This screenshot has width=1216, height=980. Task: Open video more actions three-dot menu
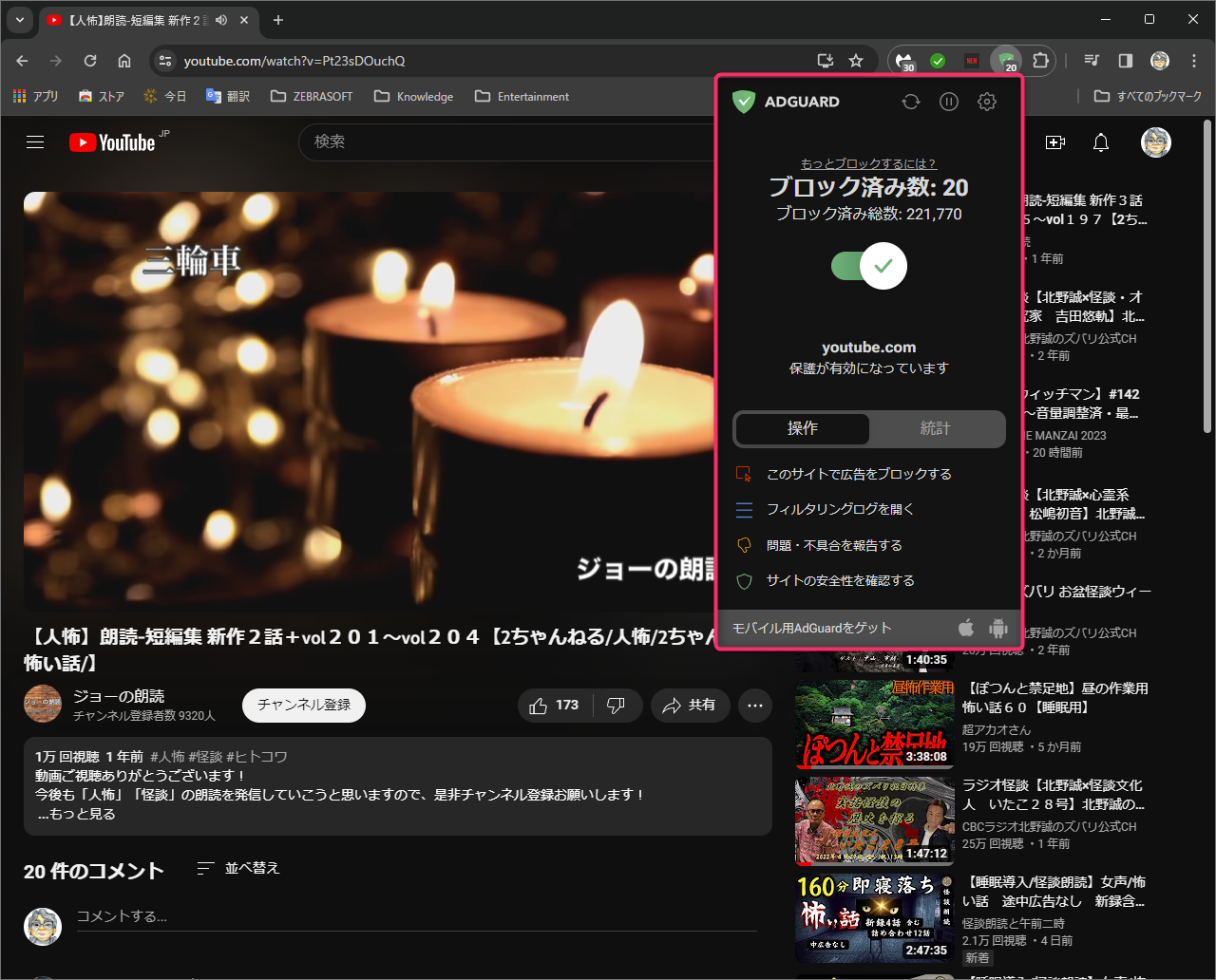[755, 705]
